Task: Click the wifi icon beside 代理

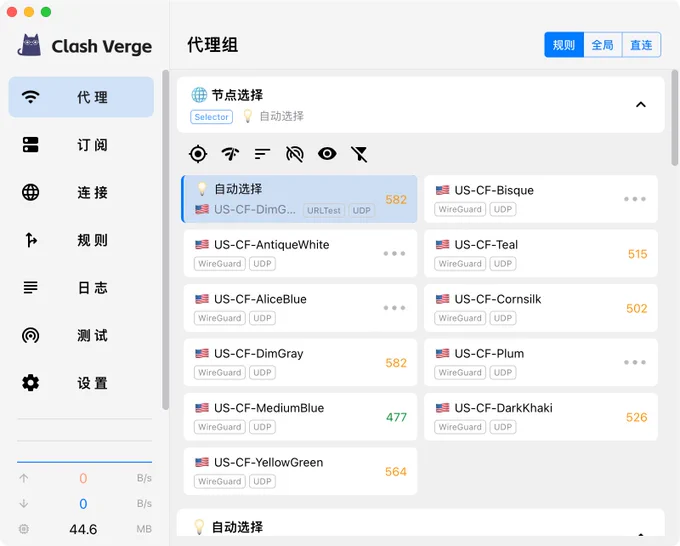Action: coord(30,97)
